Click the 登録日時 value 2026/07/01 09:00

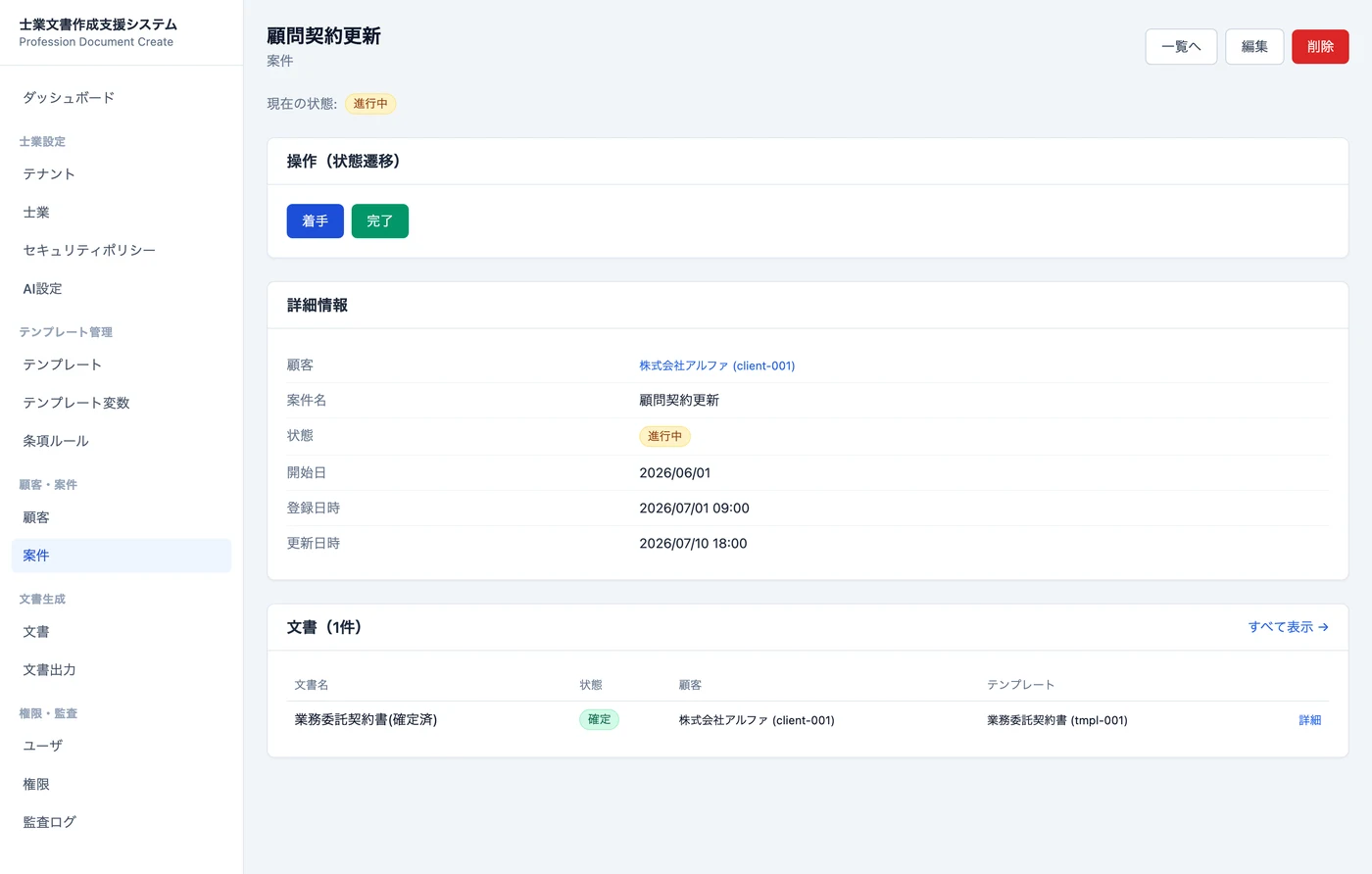pos(694,509)
